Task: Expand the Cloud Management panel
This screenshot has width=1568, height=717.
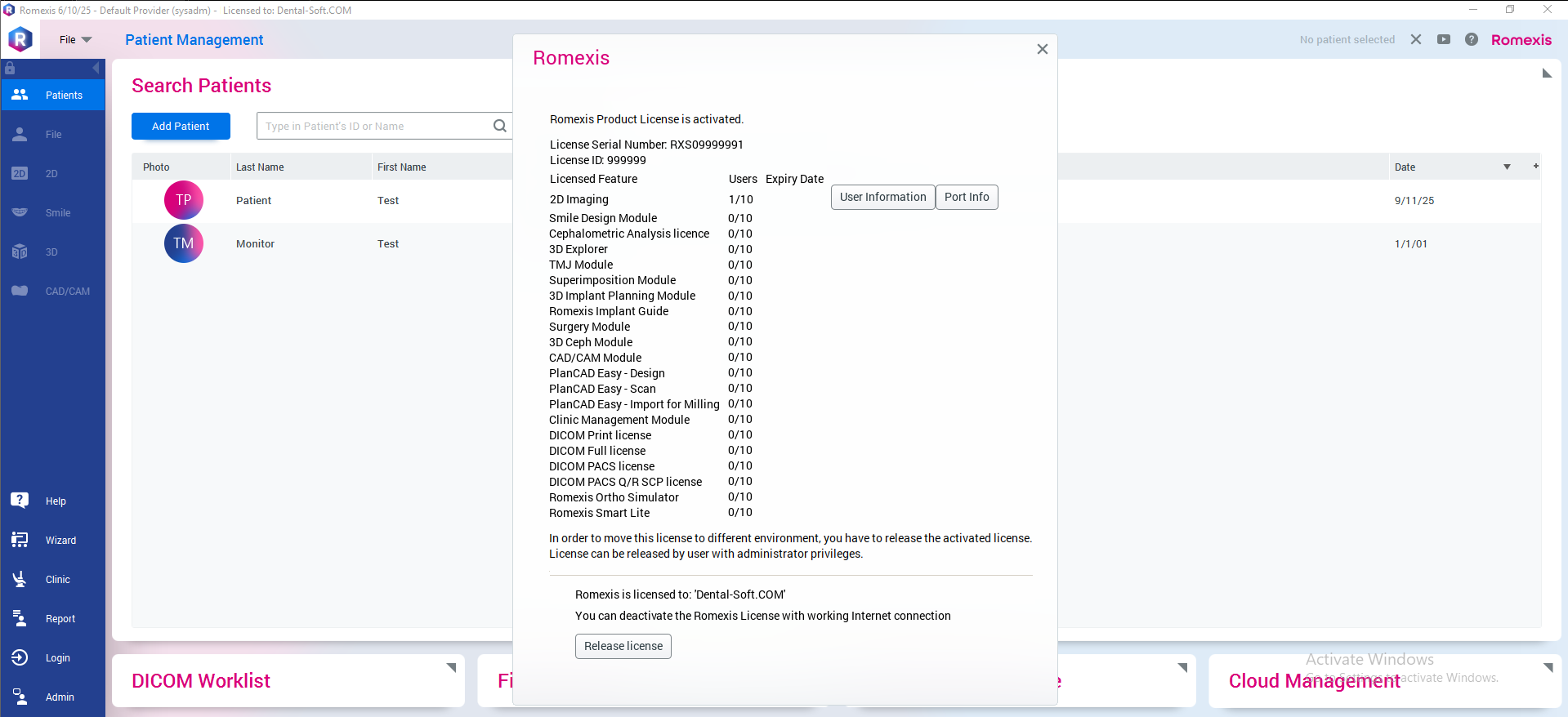Action: [1548, 668]
